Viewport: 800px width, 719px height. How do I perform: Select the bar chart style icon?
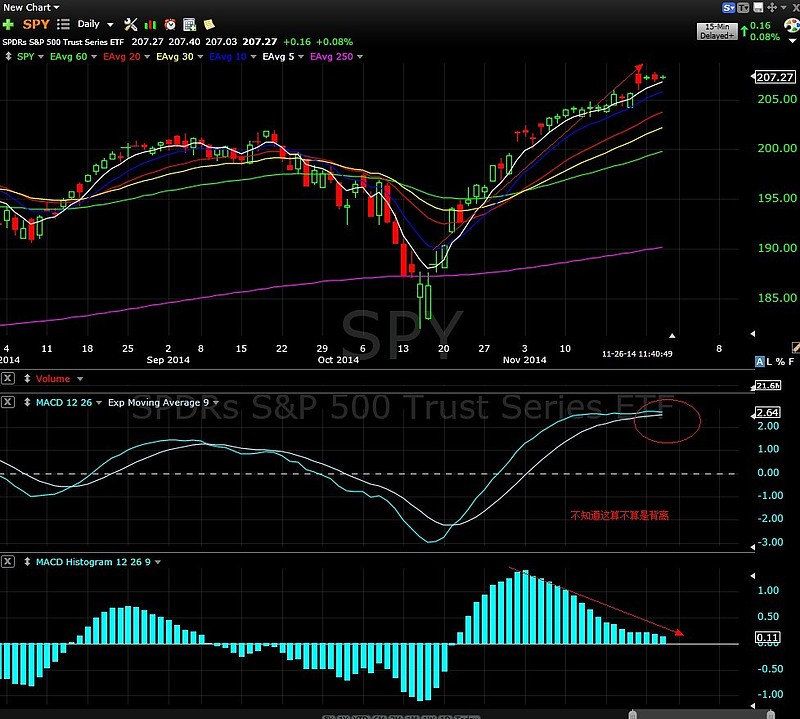(x=150, y=23)
